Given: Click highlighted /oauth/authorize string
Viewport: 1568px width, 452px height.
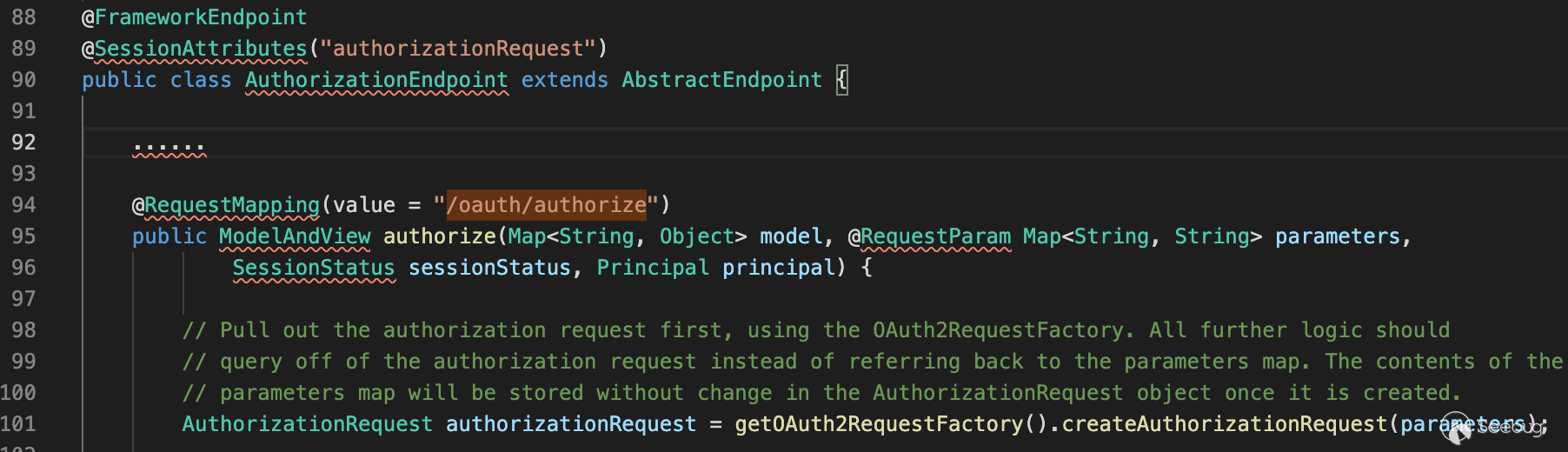Looking at the screenshot, I should [546, 205].
